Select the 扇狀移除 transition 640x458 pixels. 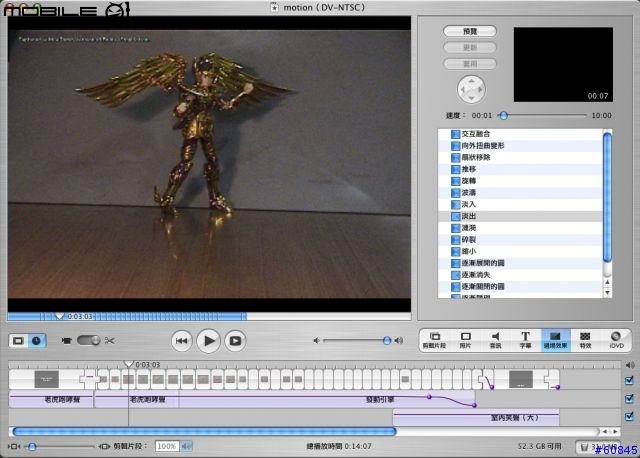click(520, 158)
